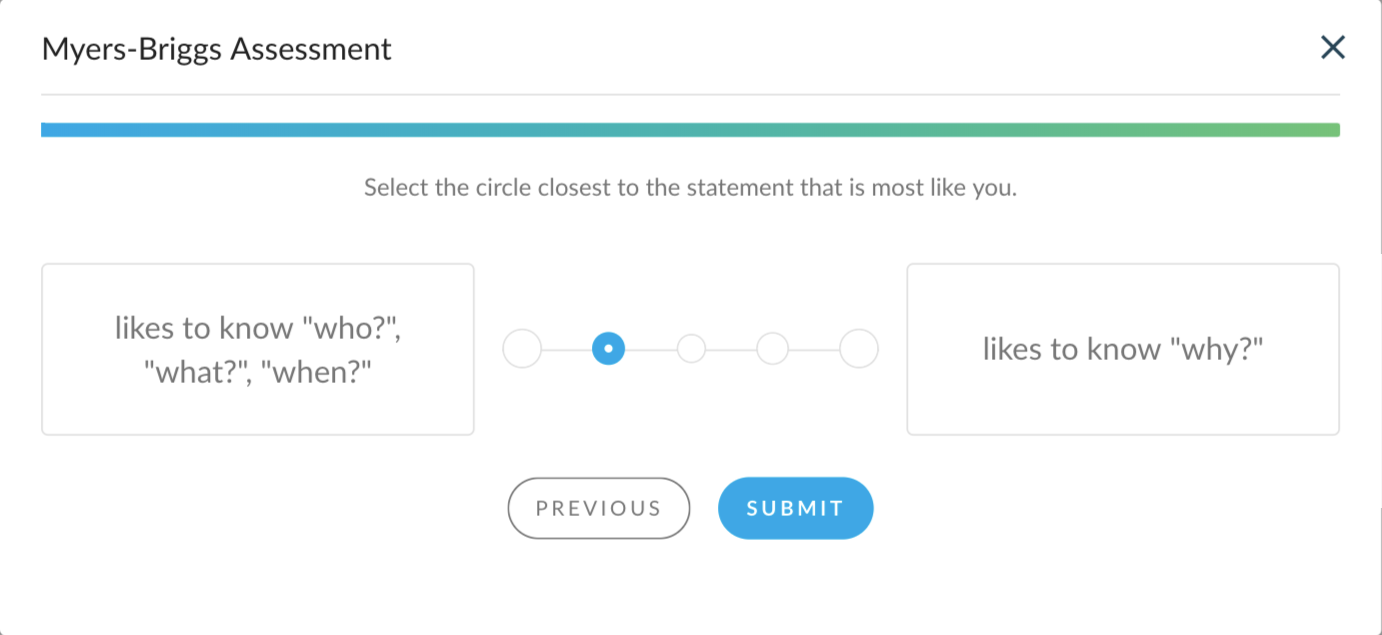Click the selected blue second circle
The height and width of the screenshot is (635, 1382).
point(608,349)
